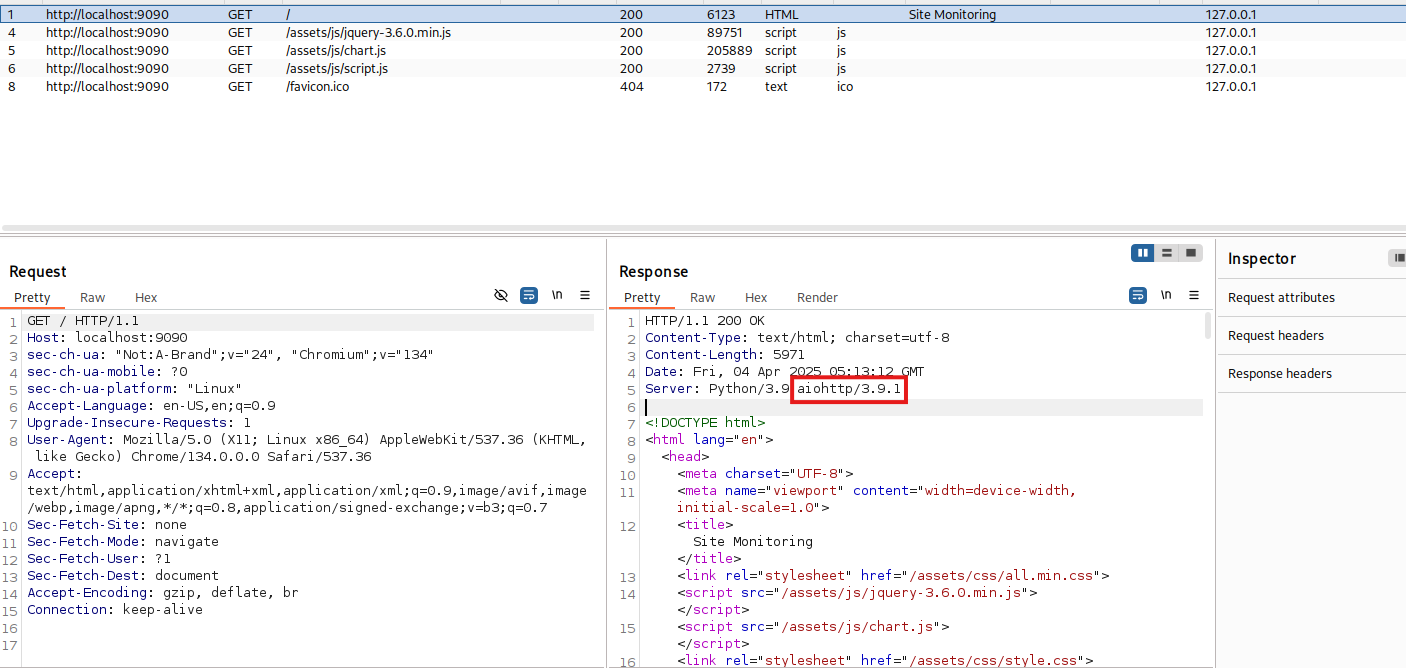The width and height of the screenshot is (1406, 668).
Task: Toggle word wrap in Response pane
Action: click(1138, 296)
